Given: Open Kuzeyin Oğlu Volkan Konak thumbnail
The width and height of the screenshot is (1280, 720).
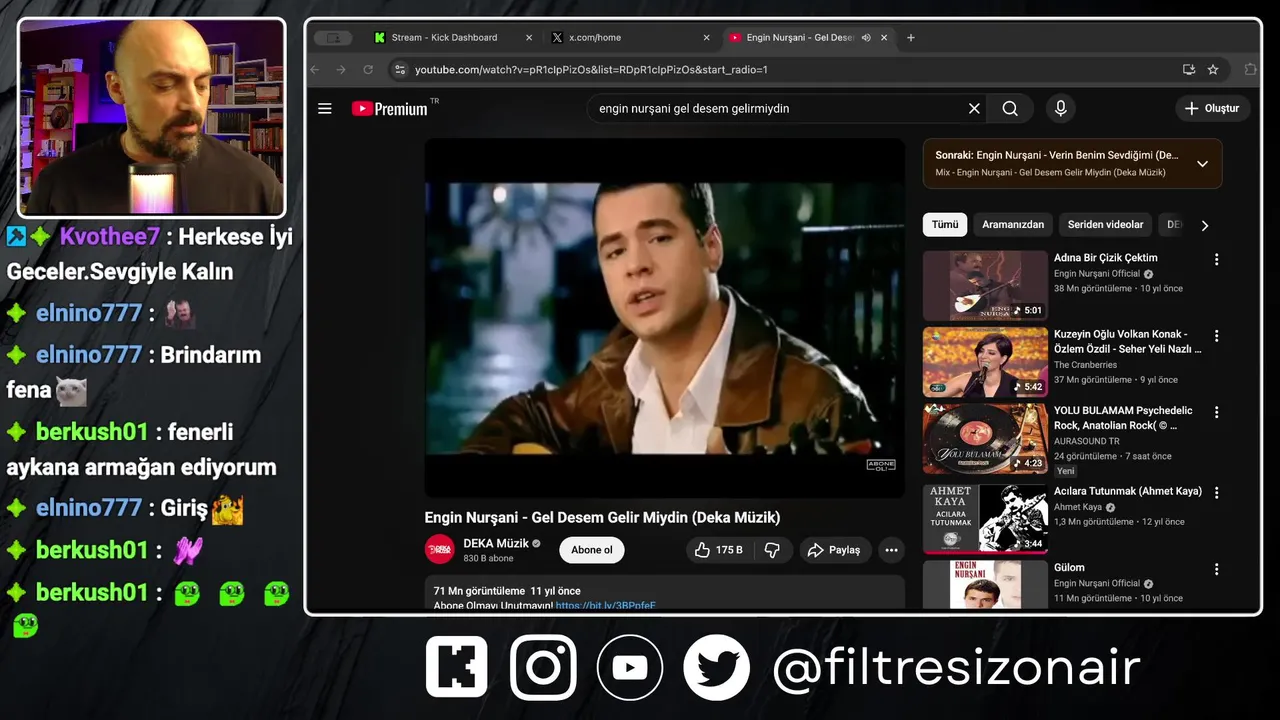Looking at the screenshot, I should (985, 362).
